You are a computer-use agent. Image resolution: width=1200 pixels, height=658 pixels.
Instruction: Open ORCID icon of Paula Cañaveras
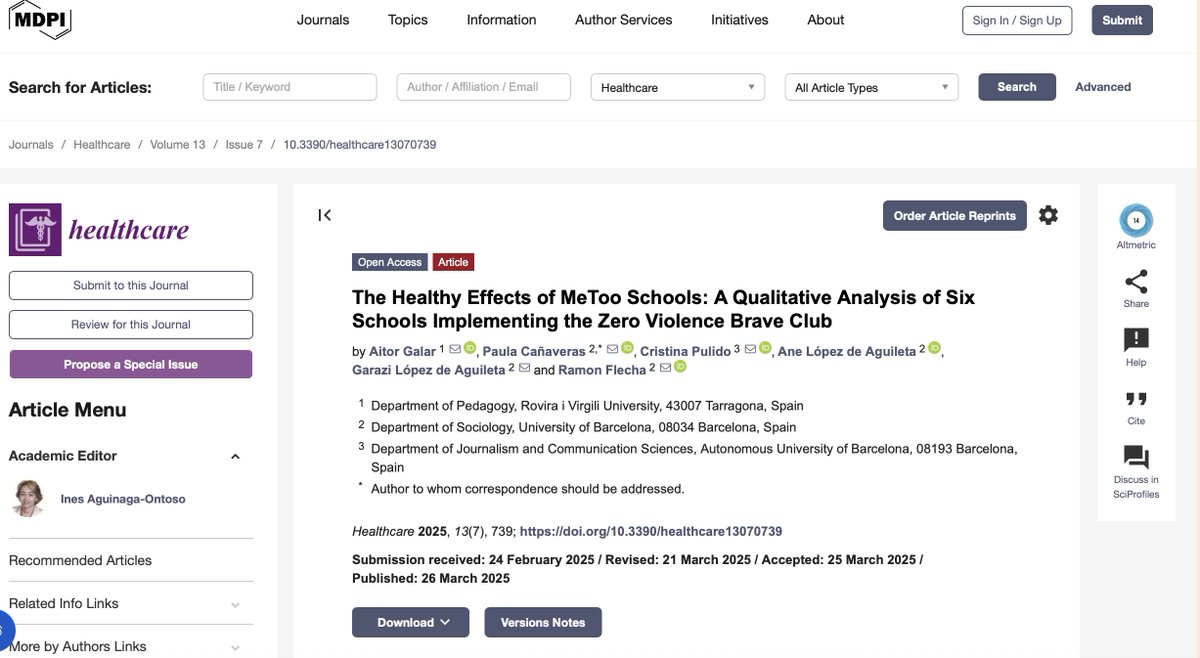coord(627,348)
